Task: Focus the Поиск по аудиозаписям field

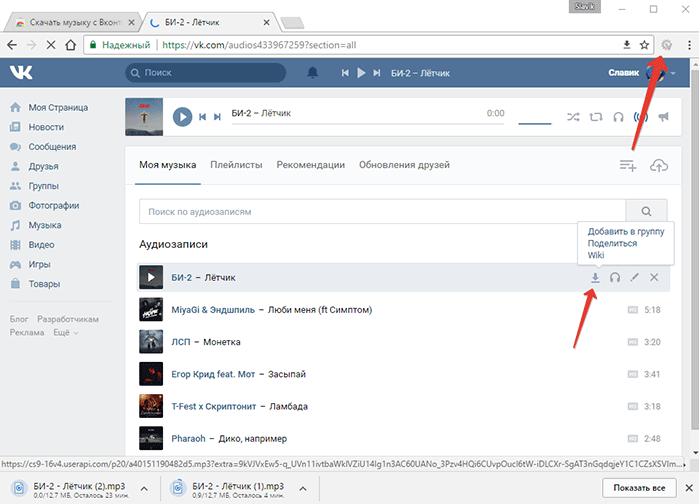Action: 382,211
